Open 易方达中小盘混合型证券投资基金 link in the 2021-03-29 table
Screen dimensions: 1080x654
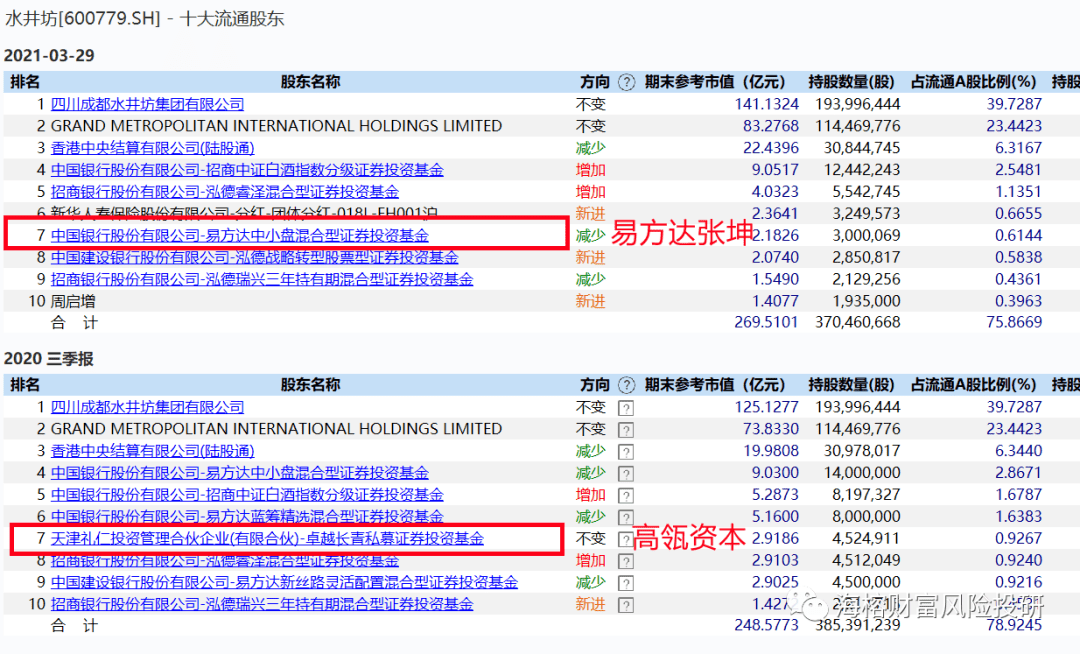click(240, 235)
